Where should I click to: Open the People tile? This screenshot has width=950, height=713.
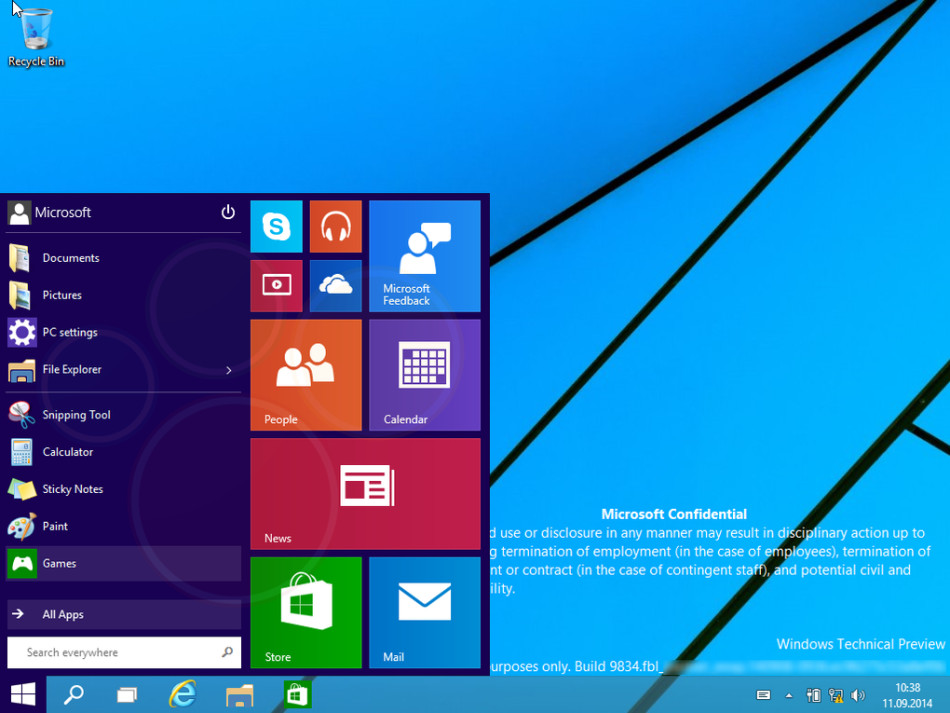click(306, 374)
